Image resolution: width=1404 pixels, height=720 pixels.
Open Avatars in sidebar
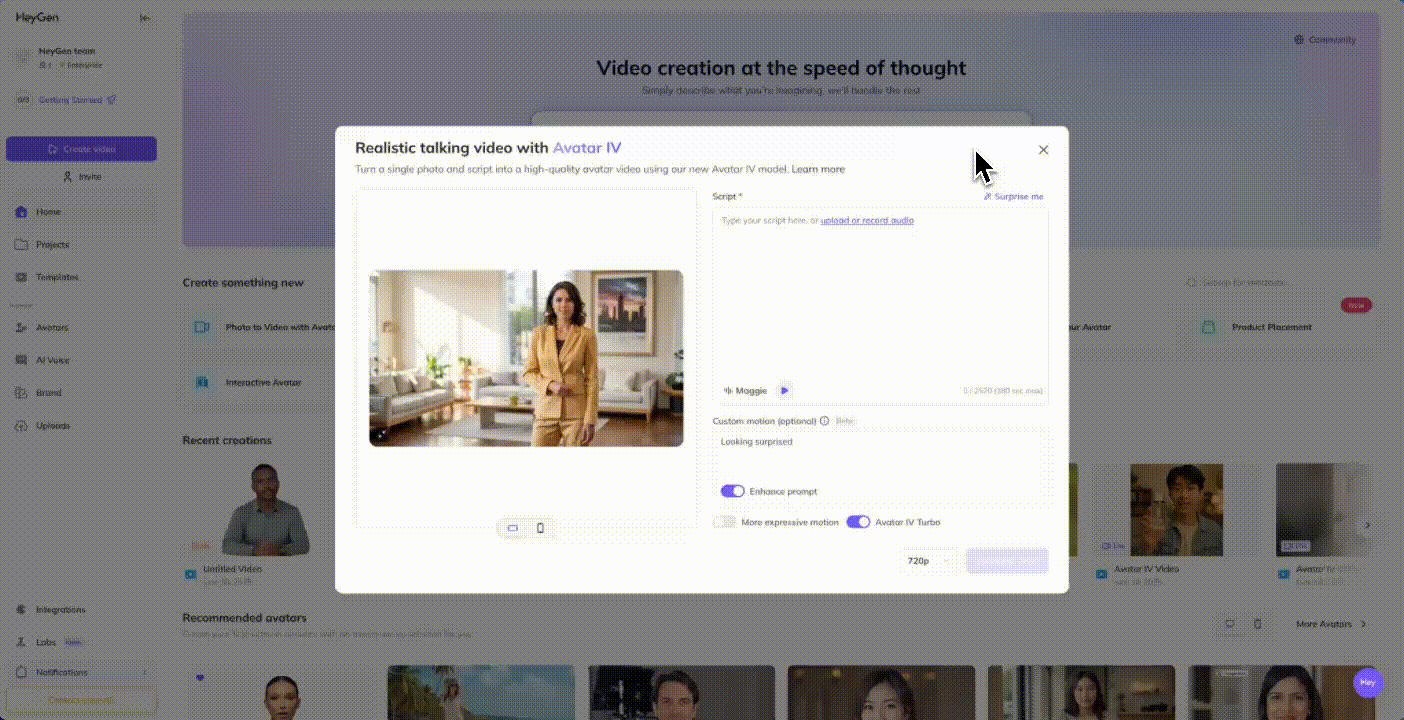point(81,327)
